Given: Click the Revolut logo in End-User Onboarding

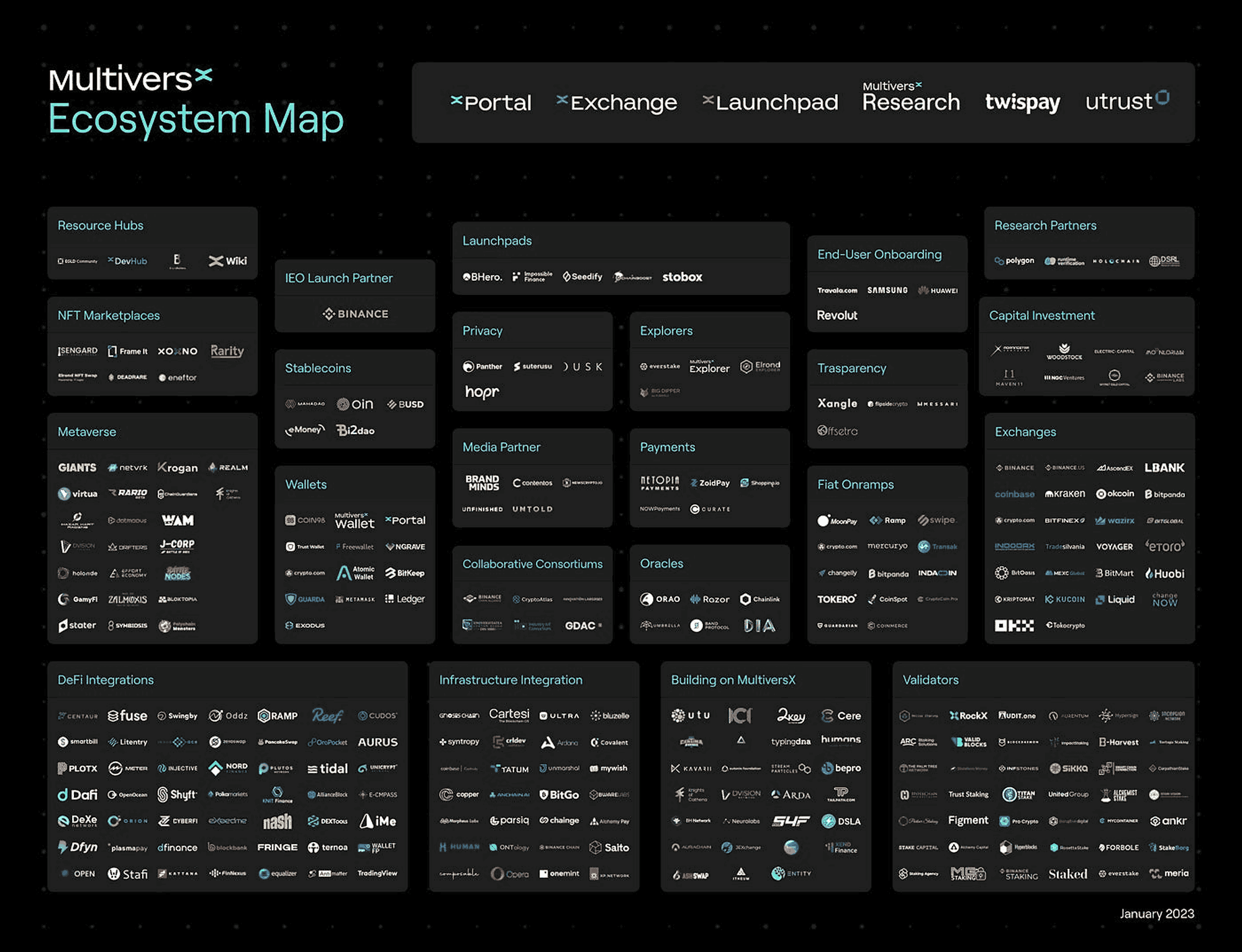Looking at the screenshot, I should pos(836,315).
